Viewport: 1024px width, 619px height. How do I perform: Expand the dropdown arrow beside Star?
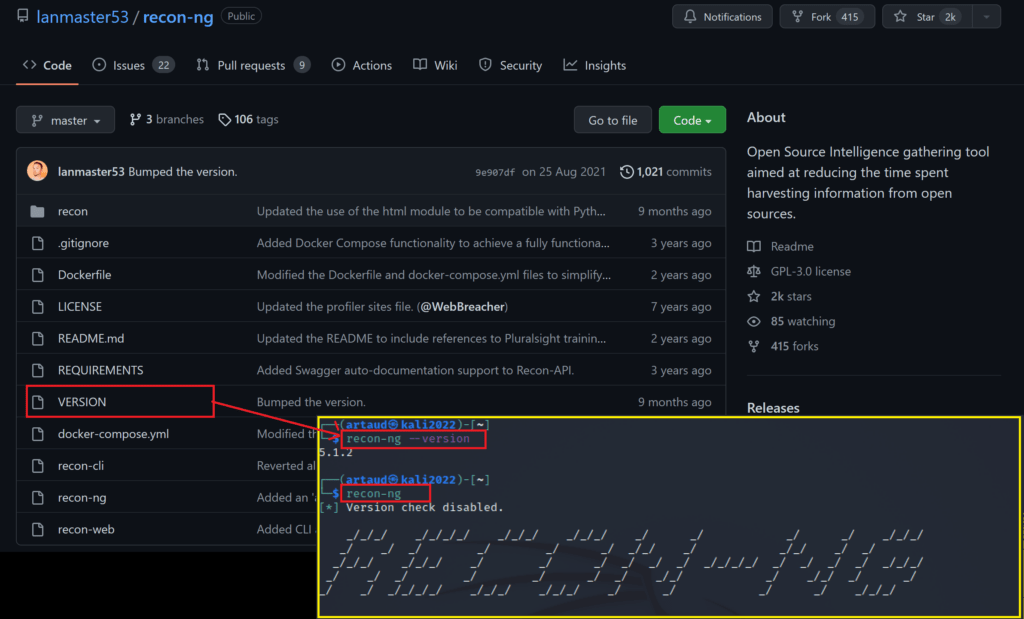986,17
